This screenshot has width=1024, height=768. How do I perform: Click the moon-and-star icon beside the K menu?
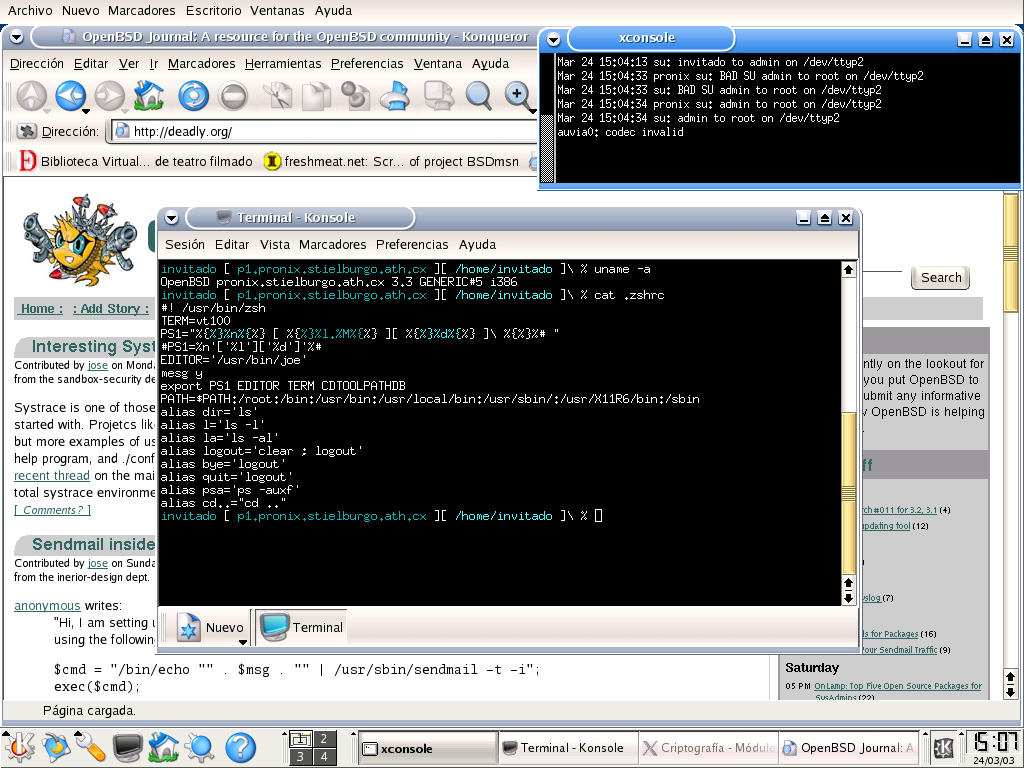tap(56, 747)
